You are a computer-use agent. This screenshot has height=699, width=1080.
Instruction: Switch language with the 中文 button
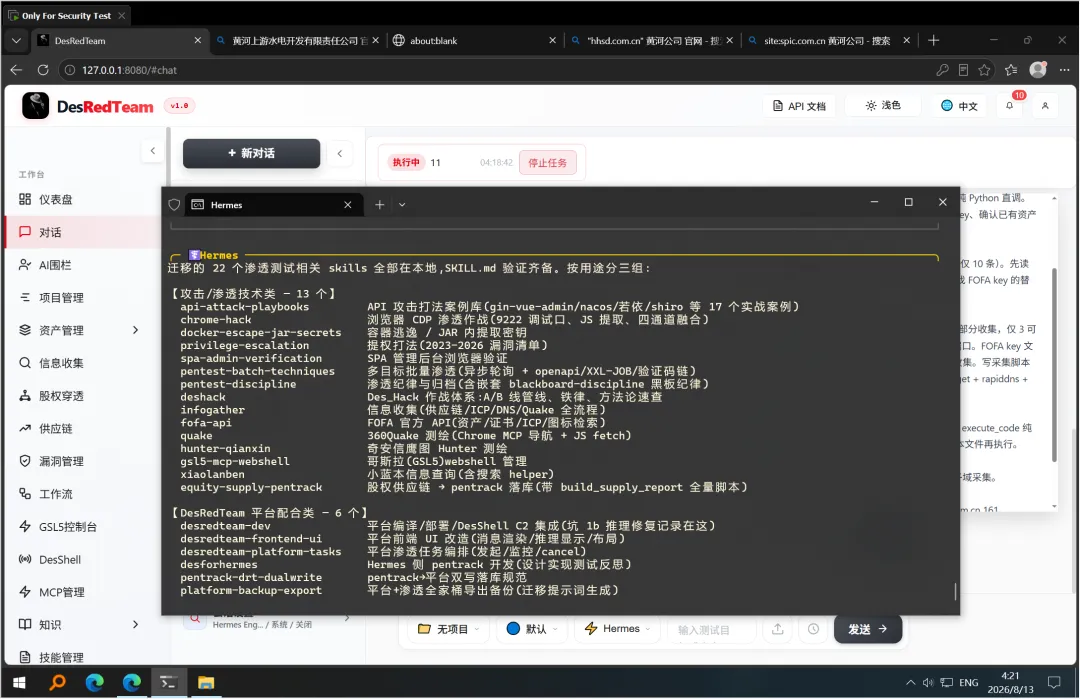click(x=959, y=106)
